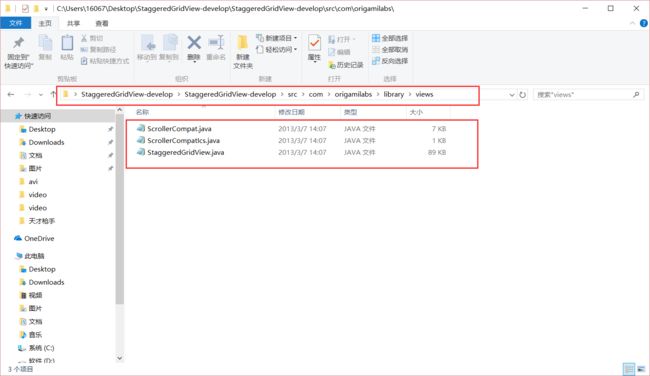Viewport: 650px width, 376px height.
Task: Click origamilabs in the breadcrumb path
Action: point(353,95)
